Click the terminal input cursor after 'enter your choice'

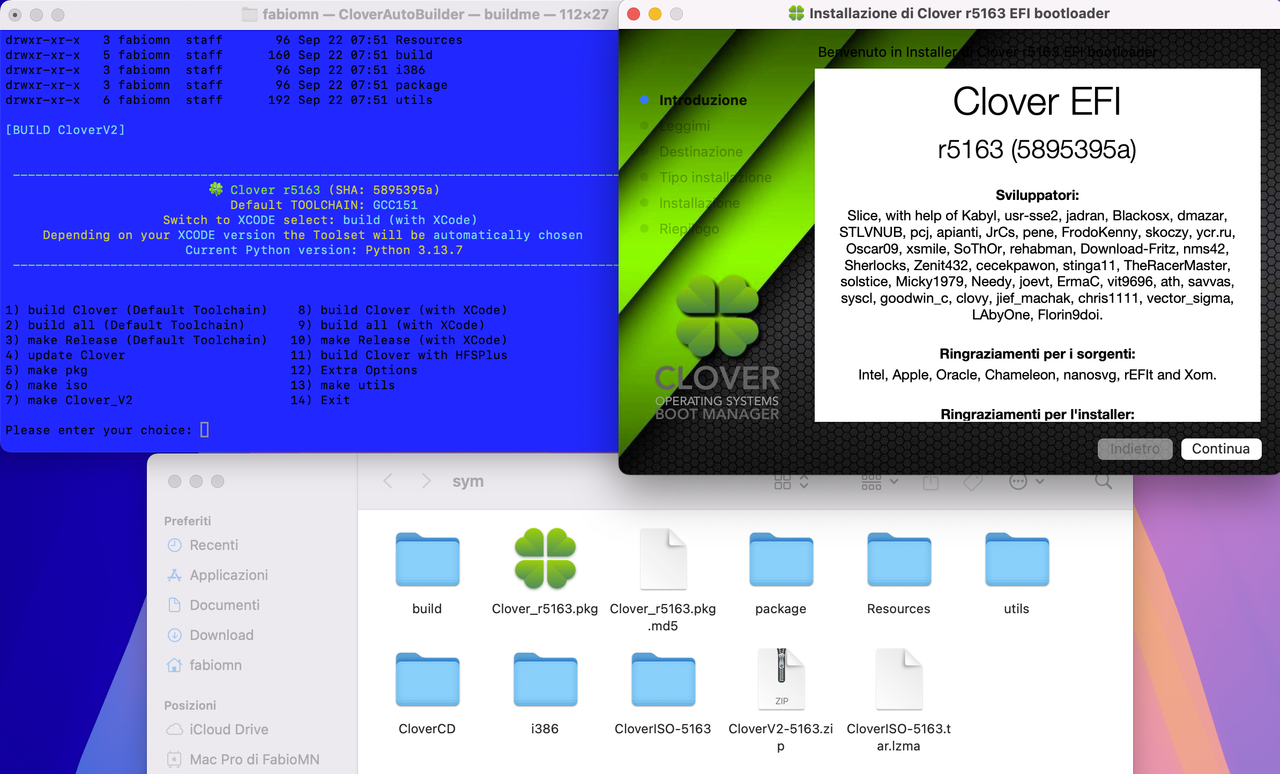(204, 430)
